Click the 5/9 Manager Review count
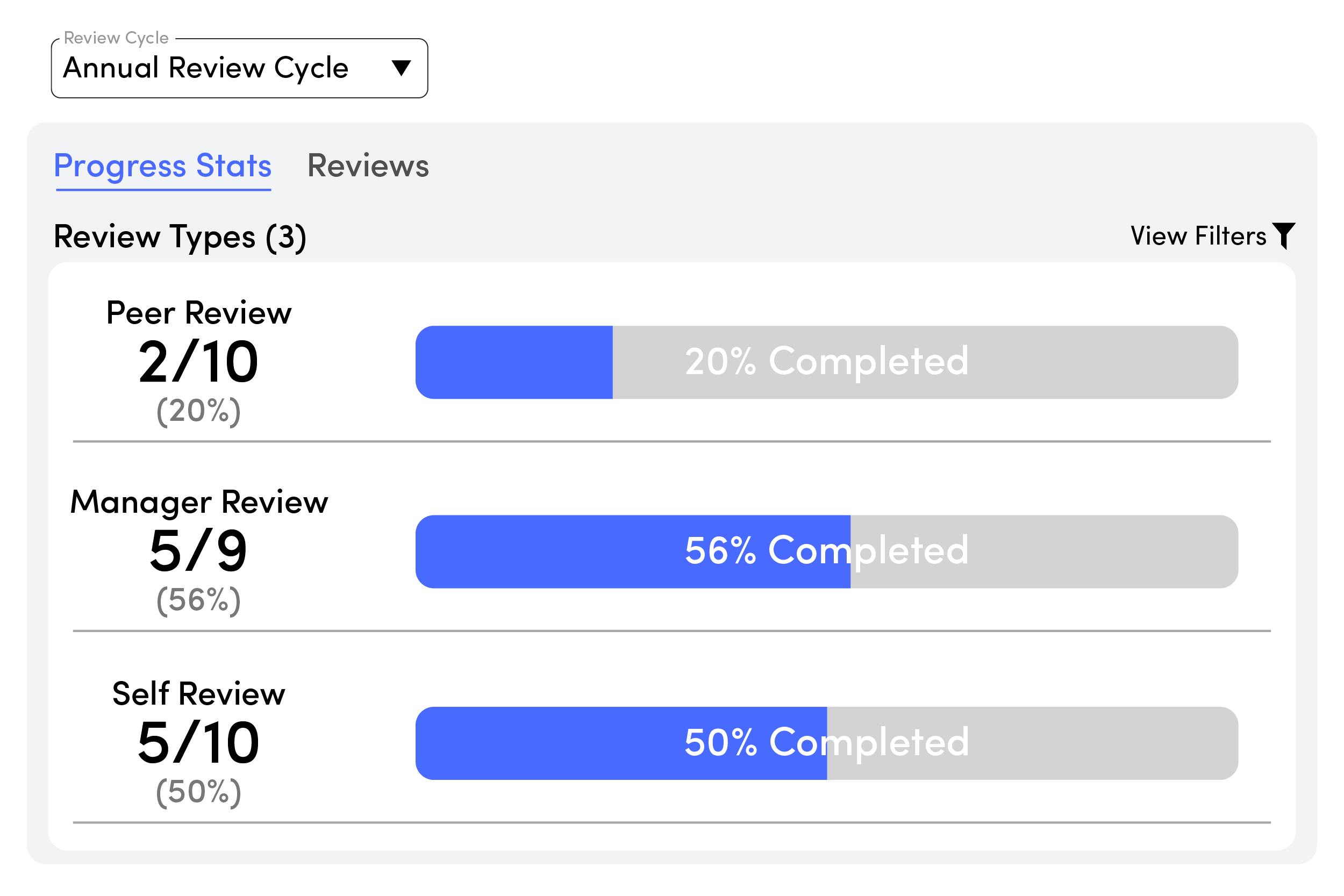 click(199, 551)
